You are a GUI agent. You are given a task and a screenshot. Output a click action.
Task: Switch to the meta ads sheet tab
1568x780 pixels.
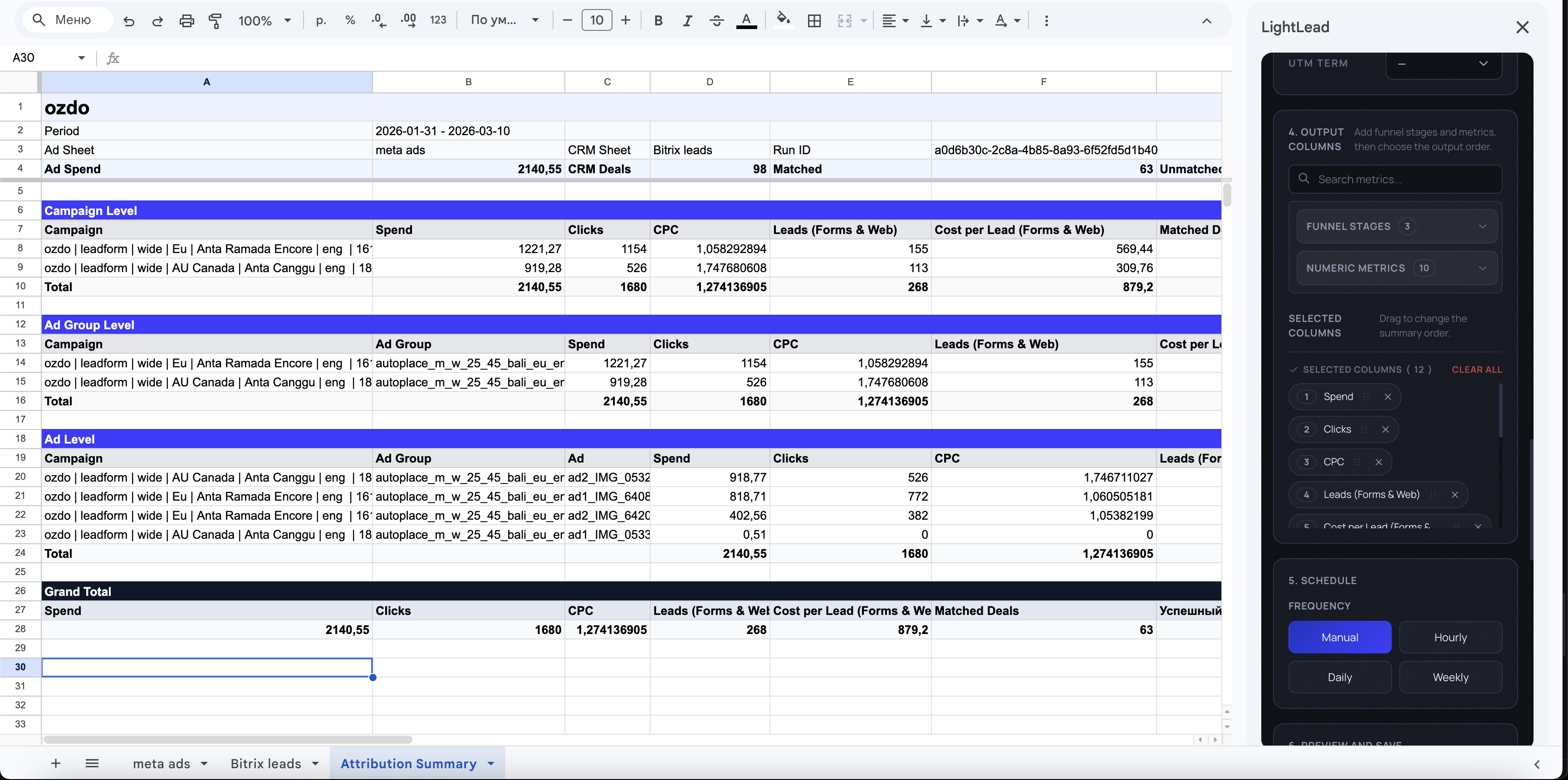click(x=162, y=764)
